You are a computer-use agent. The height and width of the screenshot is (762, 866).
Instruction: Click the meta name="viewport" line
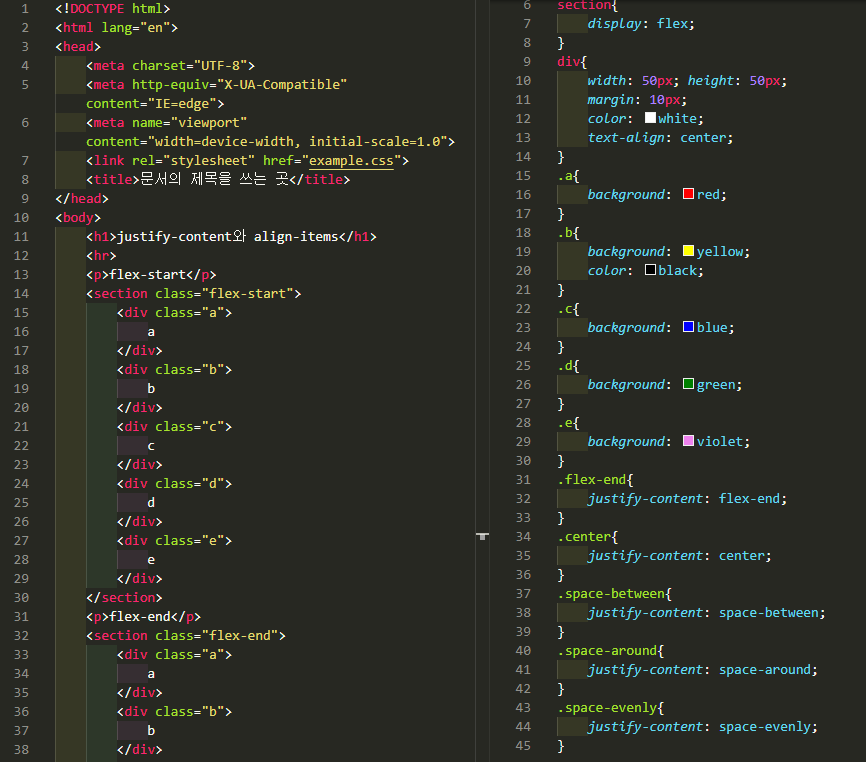coord(166,123)
